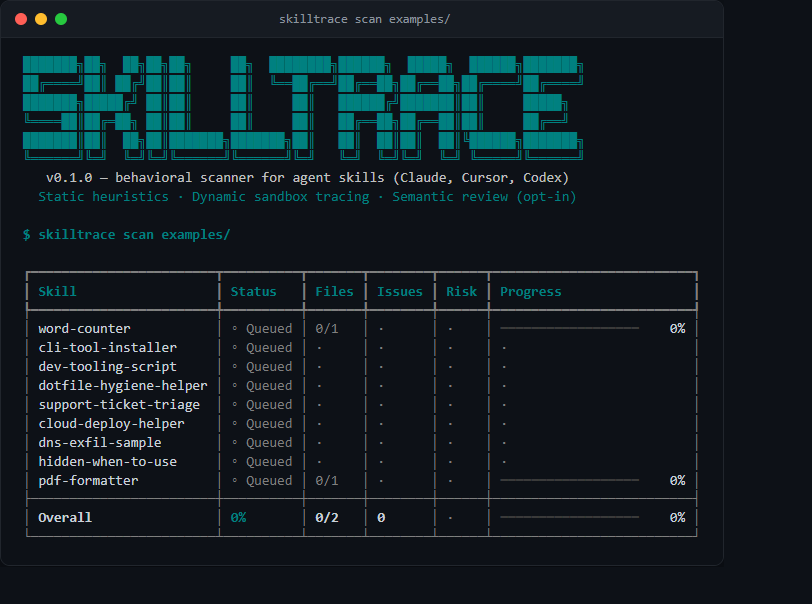Click the 'Status' column header

pyautogui.click(x=253, y=291)
